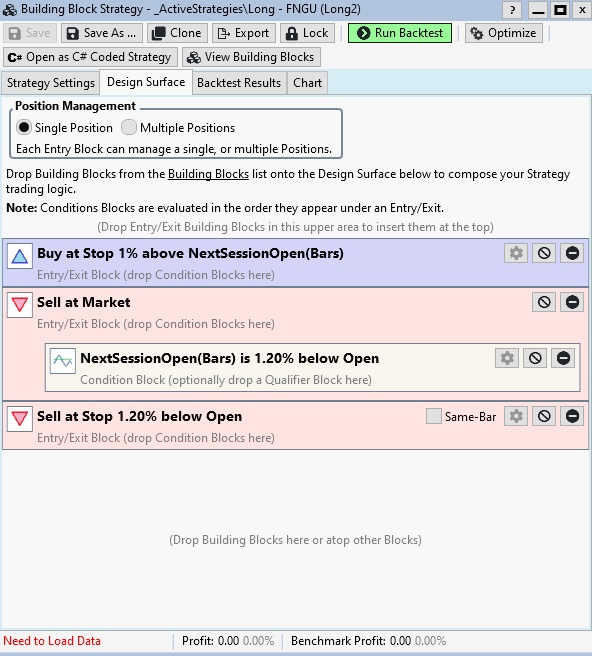Remove the Buy at Stop entry block
The image size is (592, 656).
point(572,253)
